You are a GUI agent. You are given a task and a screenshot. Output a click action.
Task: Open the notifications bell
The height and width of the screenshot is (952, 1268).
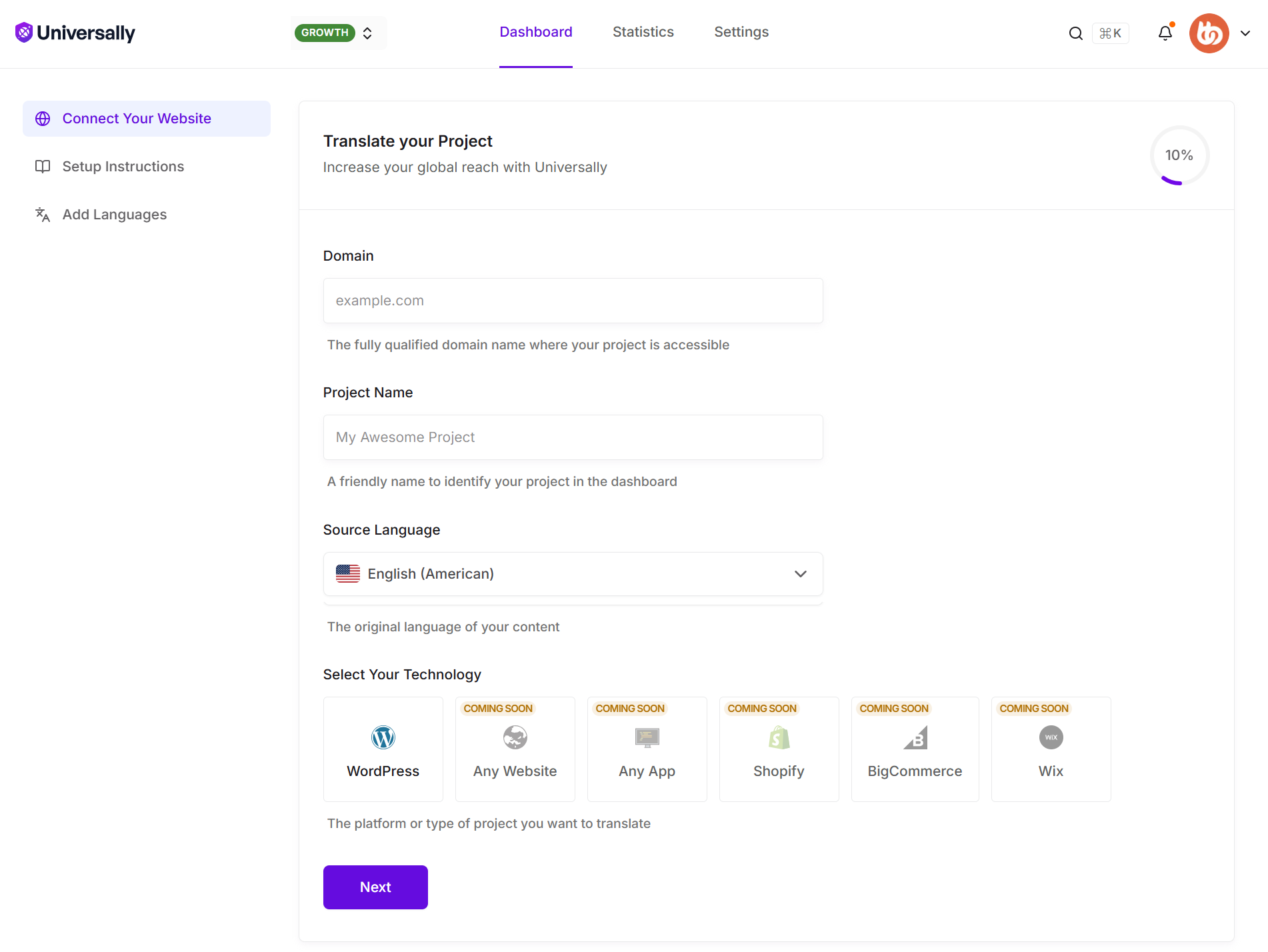pyautogui.click(x=1165, y=33)
